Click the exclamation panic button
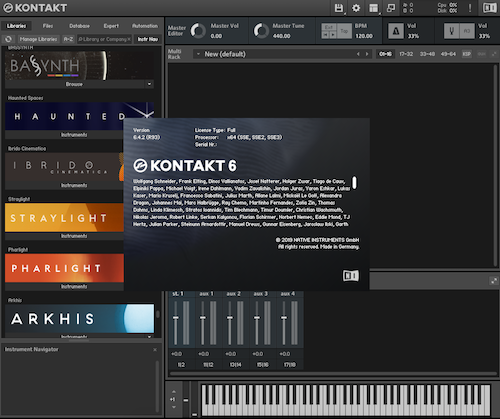 coord(470,8)
